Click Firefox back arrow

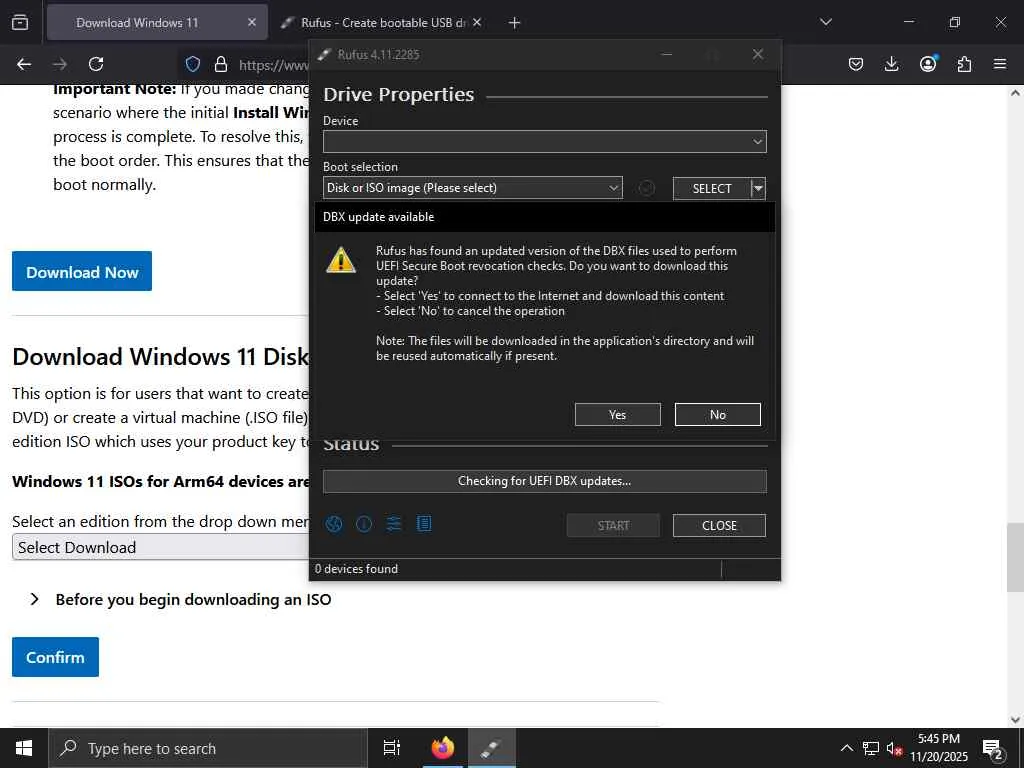24,64
